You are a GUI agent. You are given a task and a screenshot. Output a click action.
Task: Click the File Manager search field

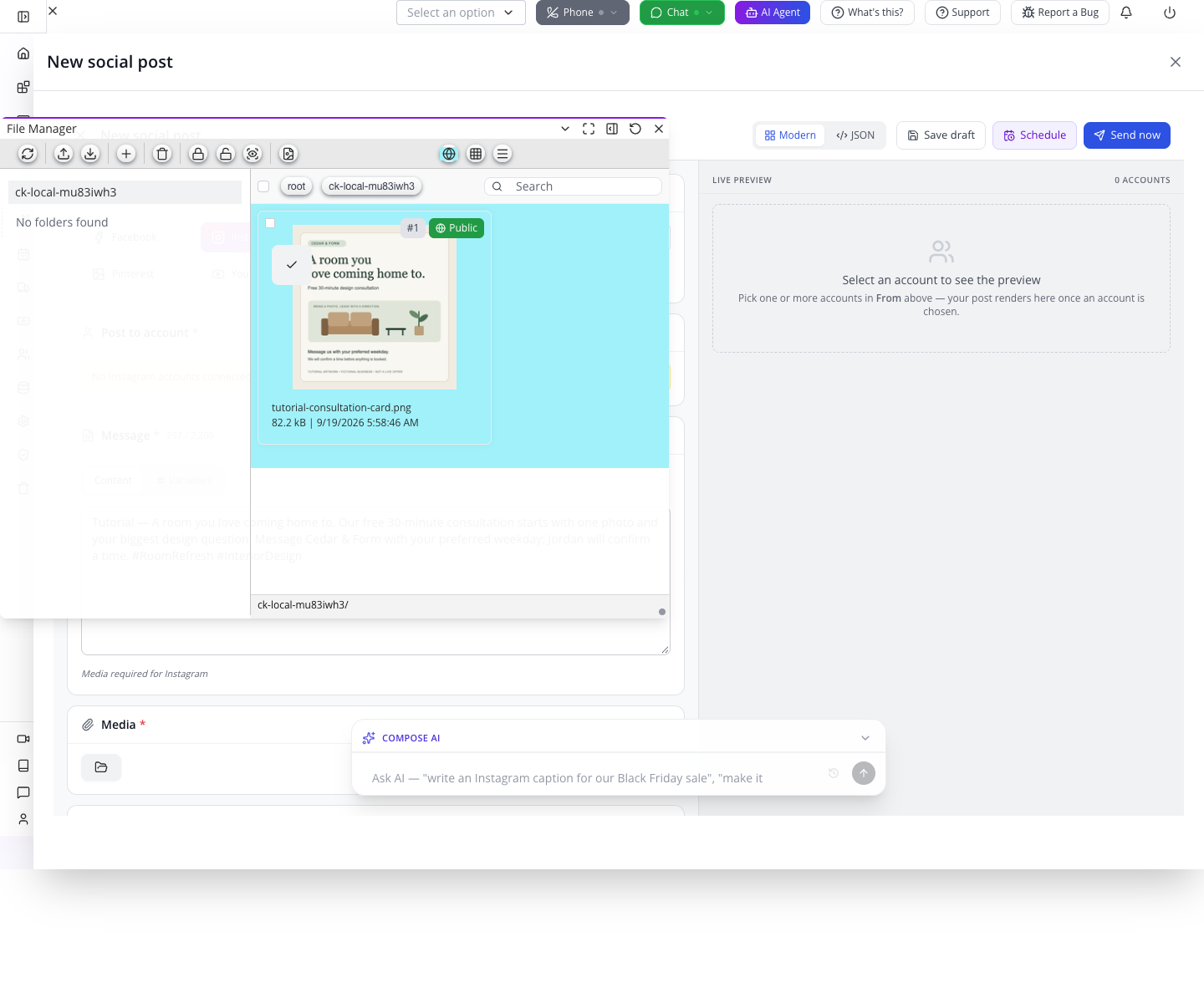point(574,186)
